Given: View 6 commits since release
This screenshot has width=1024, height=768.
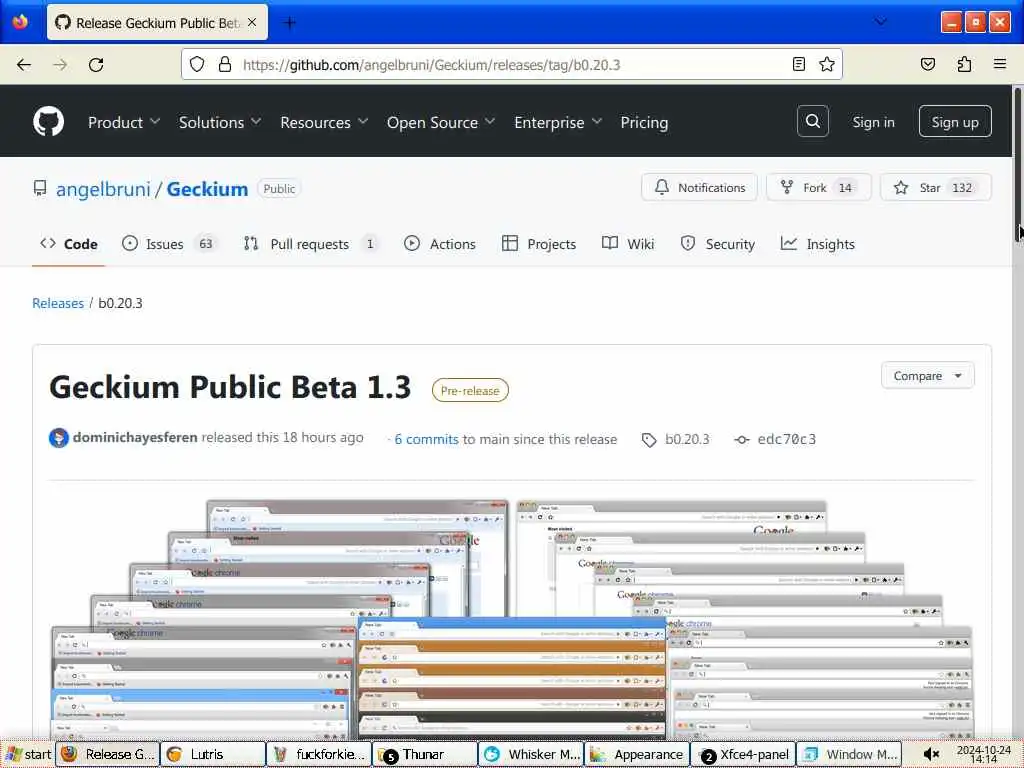Looking at the screenshot, I should 426,440.
